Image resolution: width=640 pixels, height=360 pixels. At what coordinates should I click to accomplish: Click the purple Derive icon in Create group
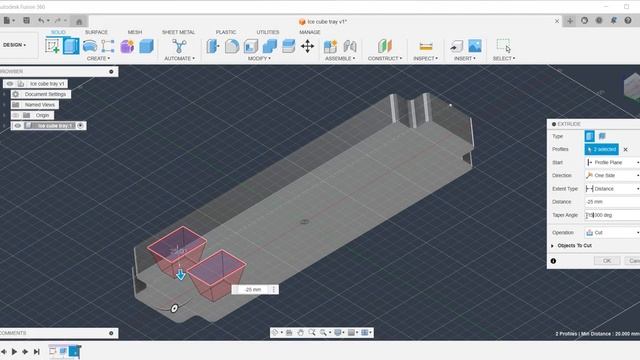tap(127, 46)
